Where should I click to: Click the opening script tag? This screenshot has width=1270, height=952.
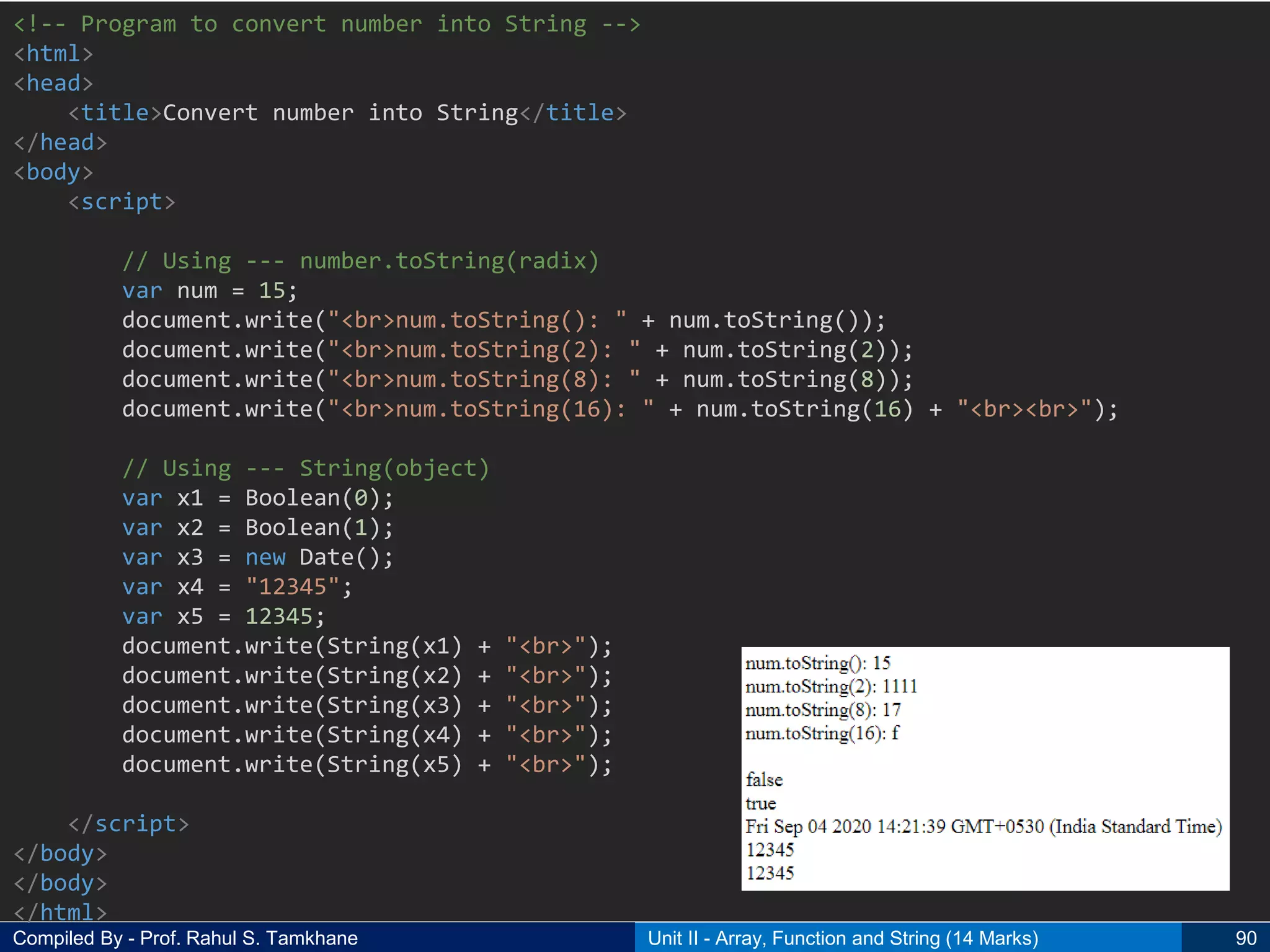pos(122,202)
